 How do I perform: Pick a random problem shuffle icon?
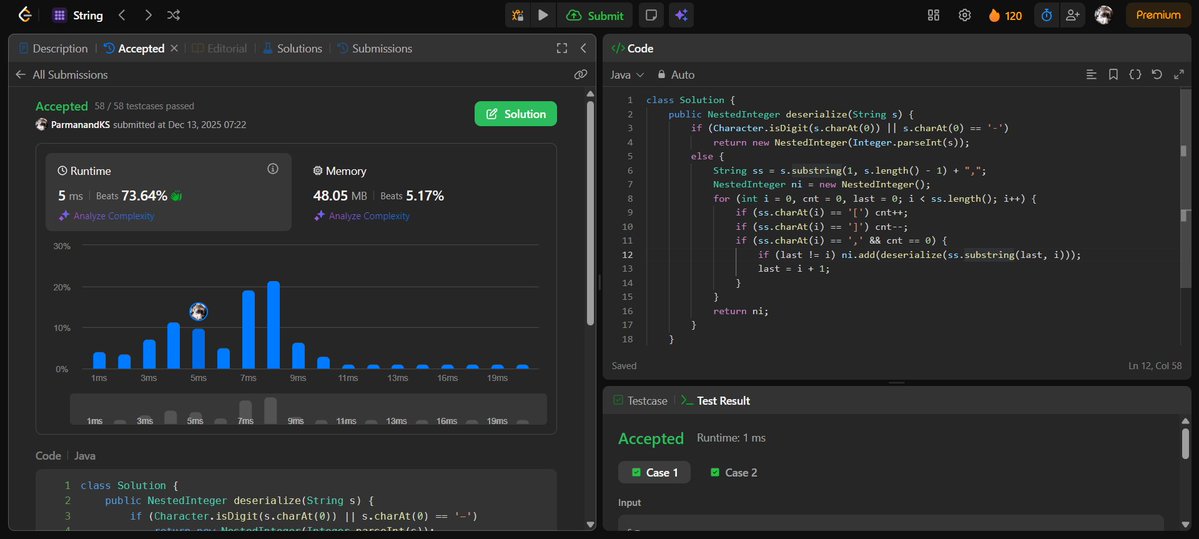pyautogui.click(x=174, y=15)
